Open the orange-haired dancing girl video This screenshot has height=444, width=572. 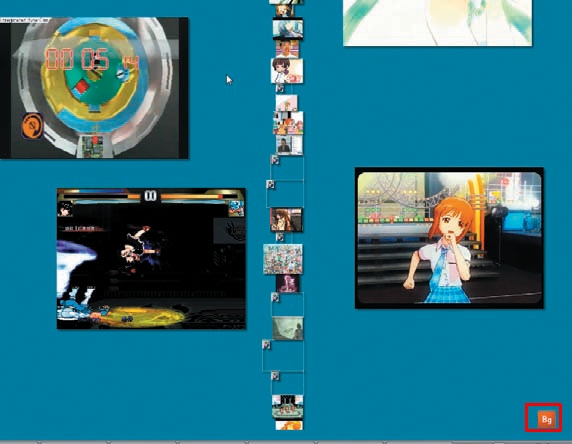449,238
